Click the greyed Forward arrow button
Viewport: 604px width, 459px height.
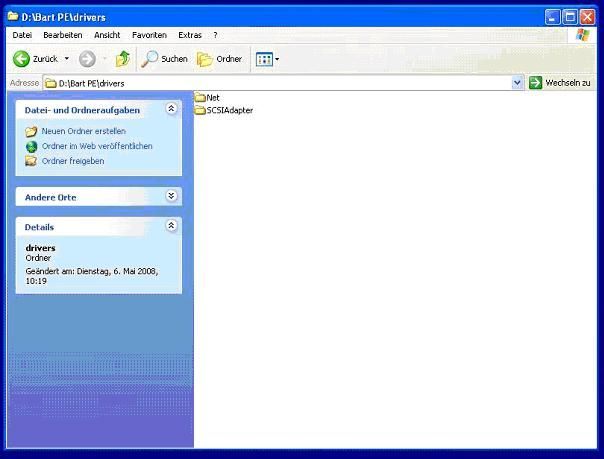tap(87, 59)
